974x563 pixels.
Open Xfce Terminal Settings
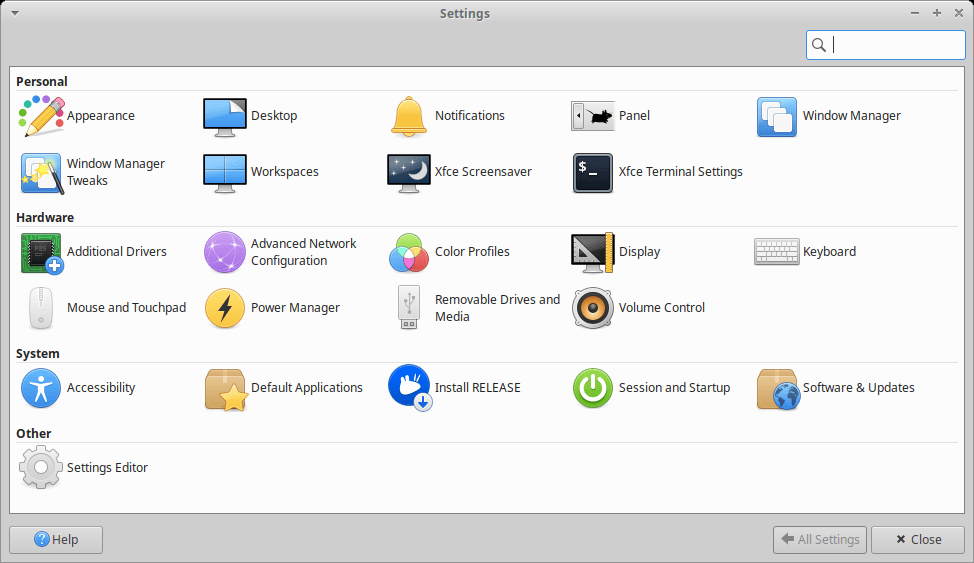point(592,172)
